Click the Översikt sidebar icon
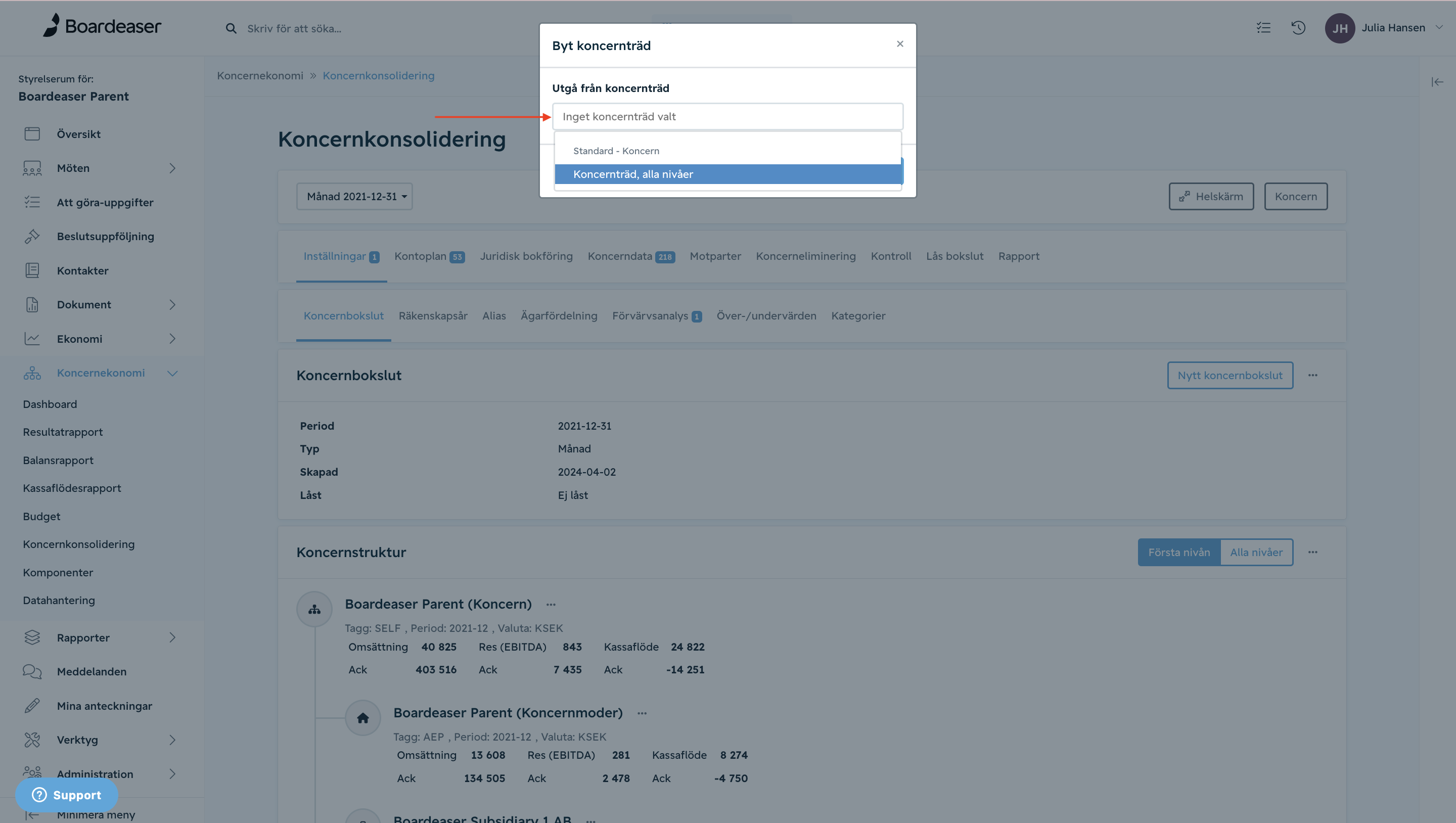The image size is (1456, 823). pyautogui.click(x=32, y=134)
